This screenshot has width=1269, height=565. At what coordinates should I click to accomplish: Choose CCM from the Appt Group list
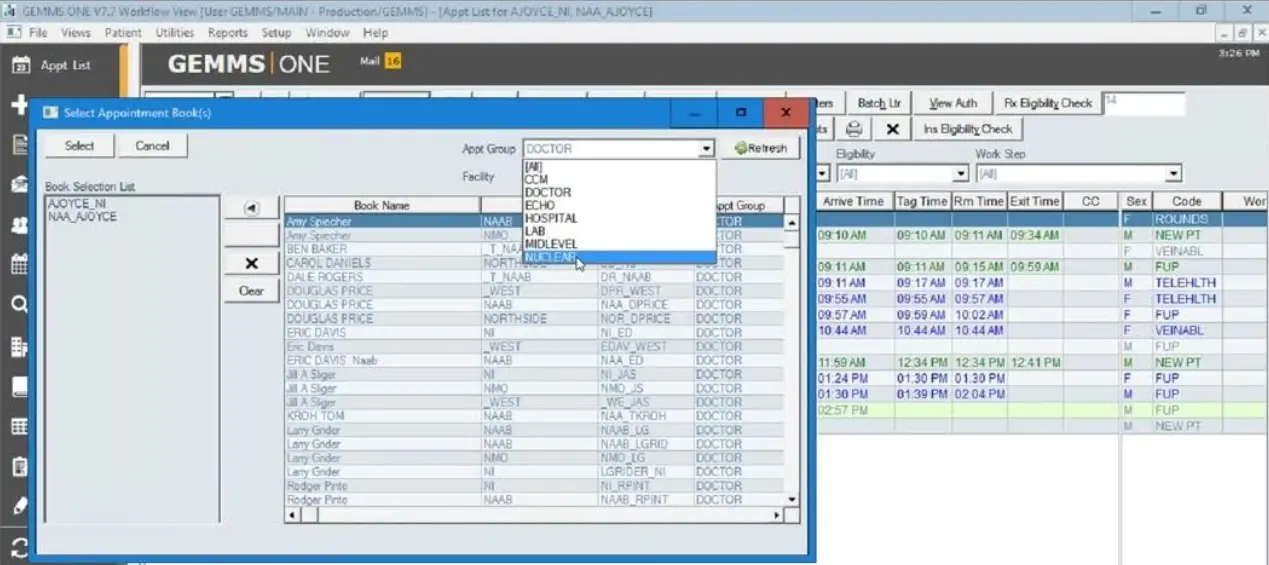pos(619,179)
